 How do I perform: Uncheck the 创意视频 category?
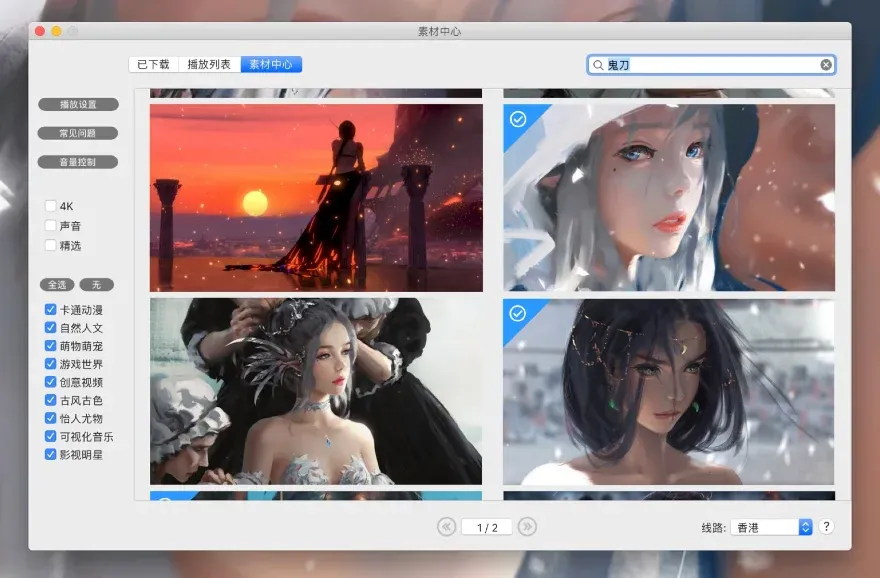(x=51, y=382)
